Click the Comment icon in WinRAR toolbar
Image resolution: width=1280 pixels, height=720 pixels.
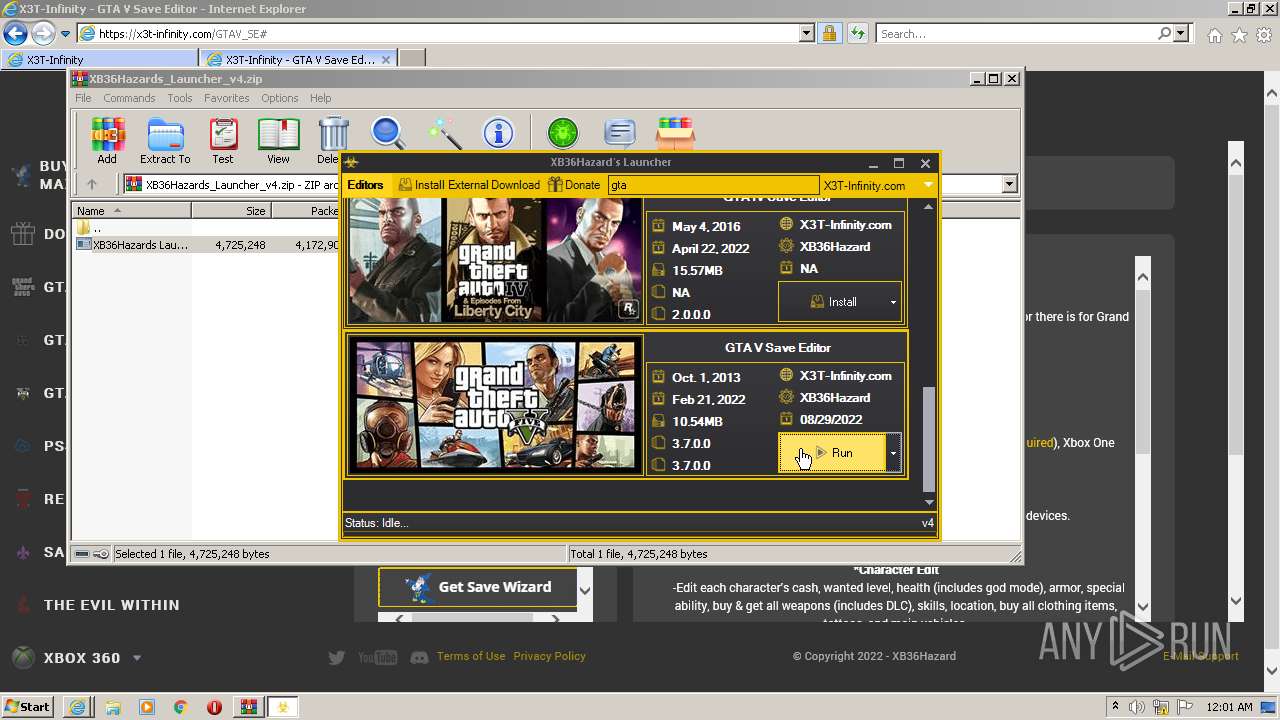pyautogui.click(x=620, y=133)
